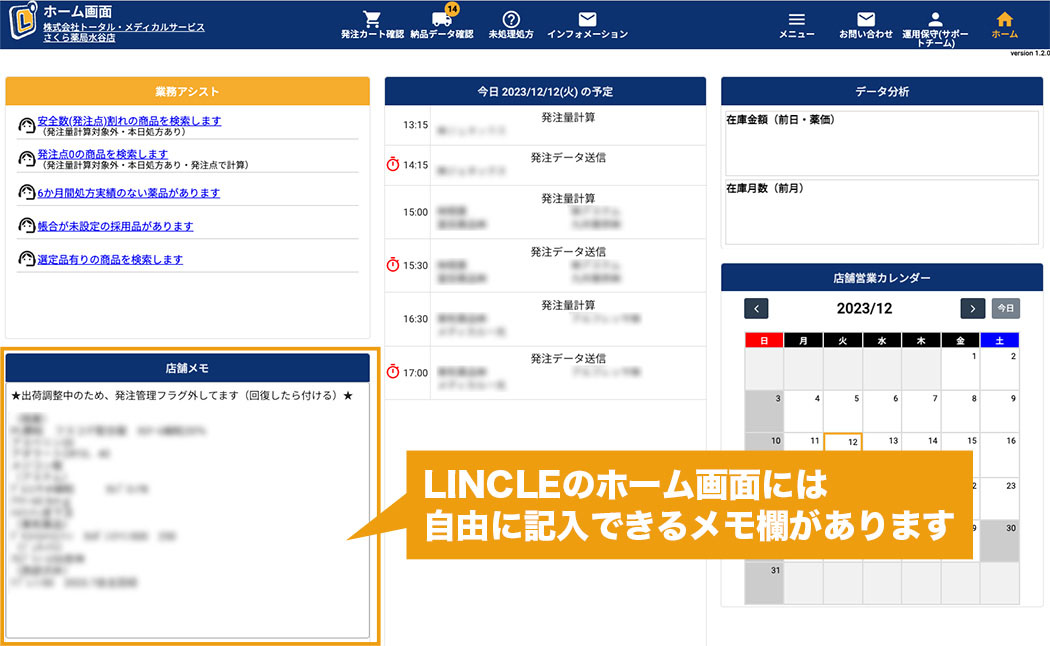Click the LINCLE logo icon
Image resolution: width=1050 pixels, height=646 pixels.
pyautogui.click(x=23, y=21)
